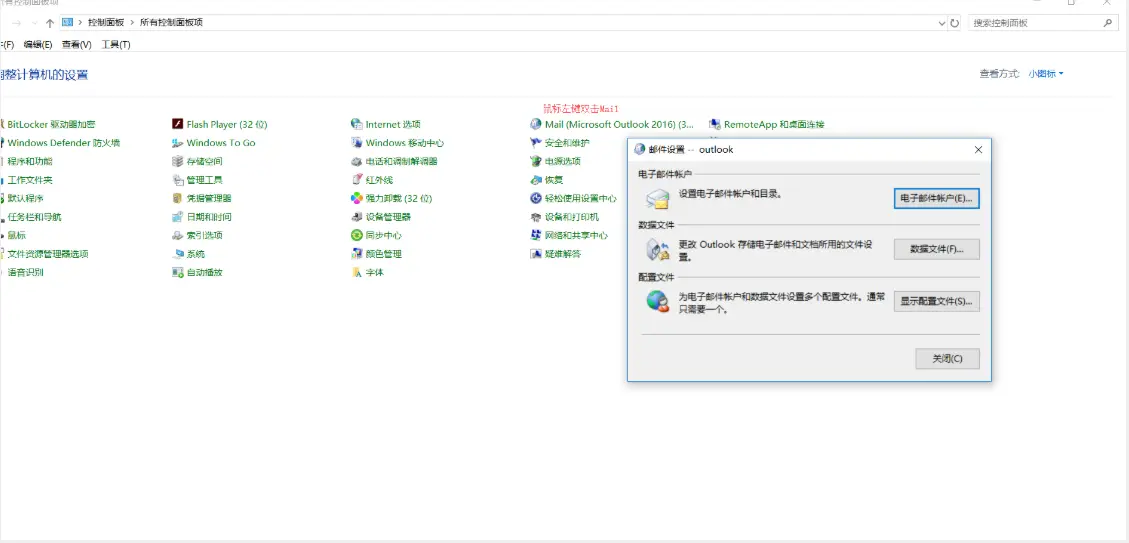Click the 电源选项 icon
Screen dimensions: 1129x543
point(536,161)
